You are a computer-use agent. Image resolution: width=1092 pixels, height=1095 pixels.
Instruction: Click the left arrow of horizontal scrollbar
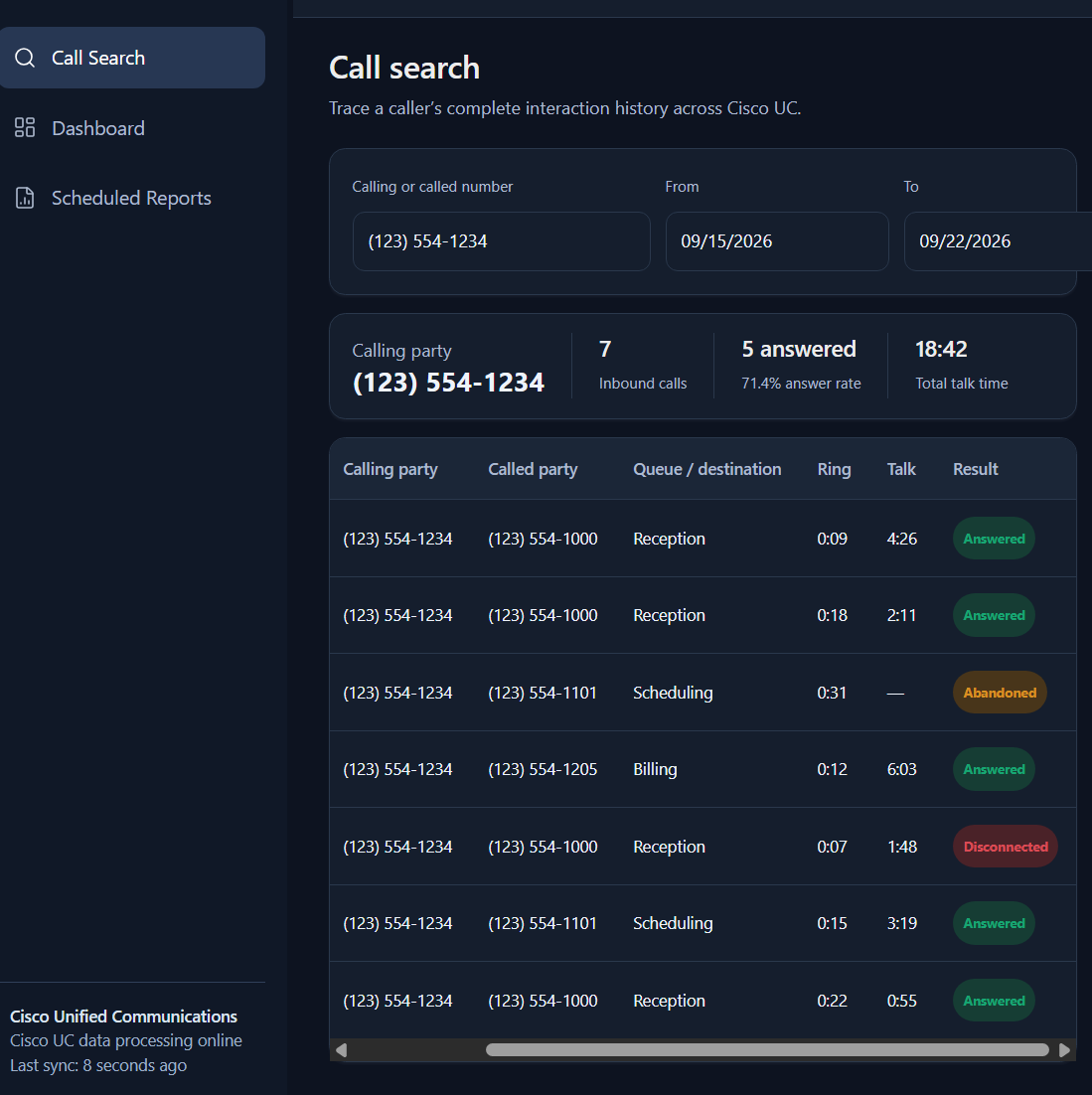click(x=342, y=1050)
